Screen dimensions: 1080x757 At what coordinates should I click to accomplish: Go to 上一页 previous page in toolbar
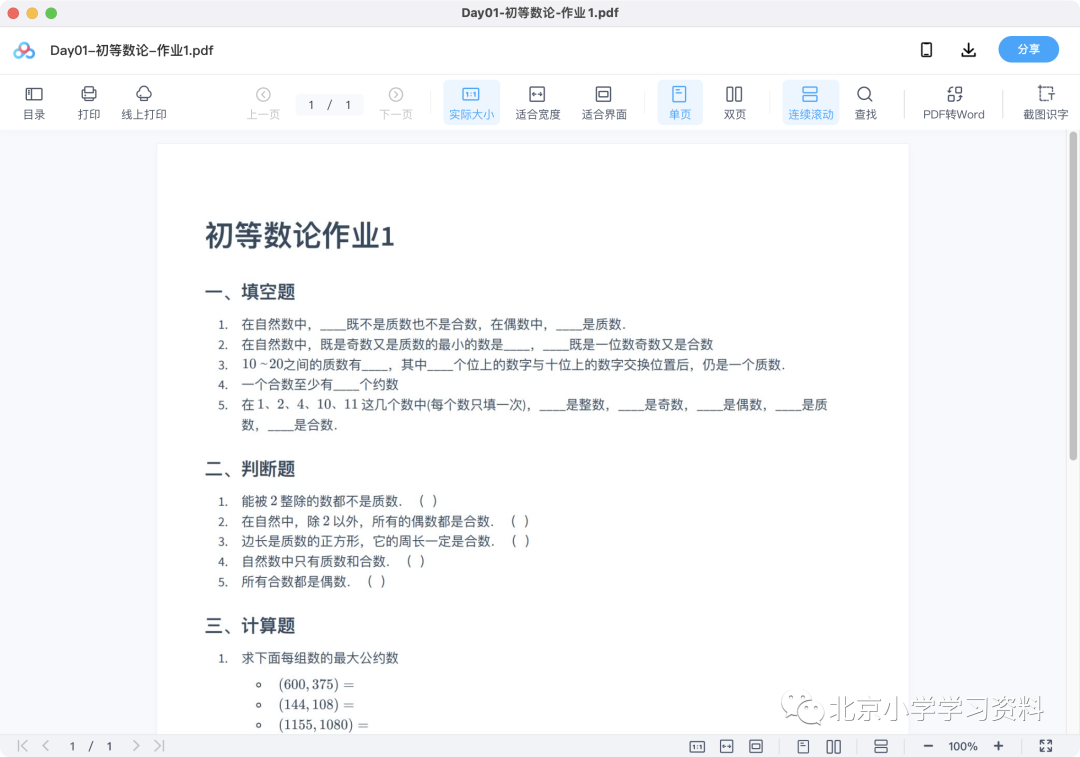(263, 103)
